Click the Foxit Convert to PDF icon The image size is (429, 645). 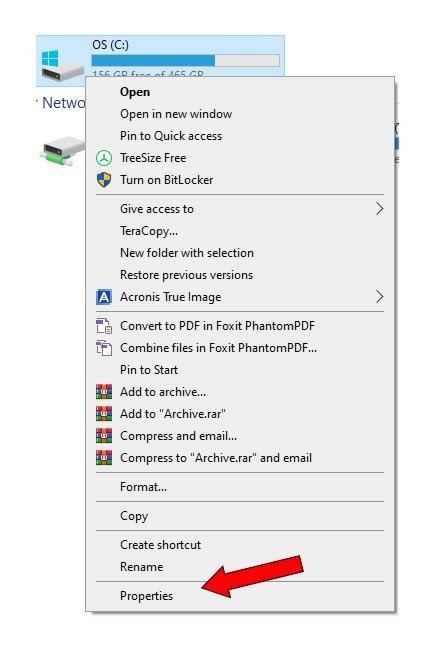(x=104, y=326)
